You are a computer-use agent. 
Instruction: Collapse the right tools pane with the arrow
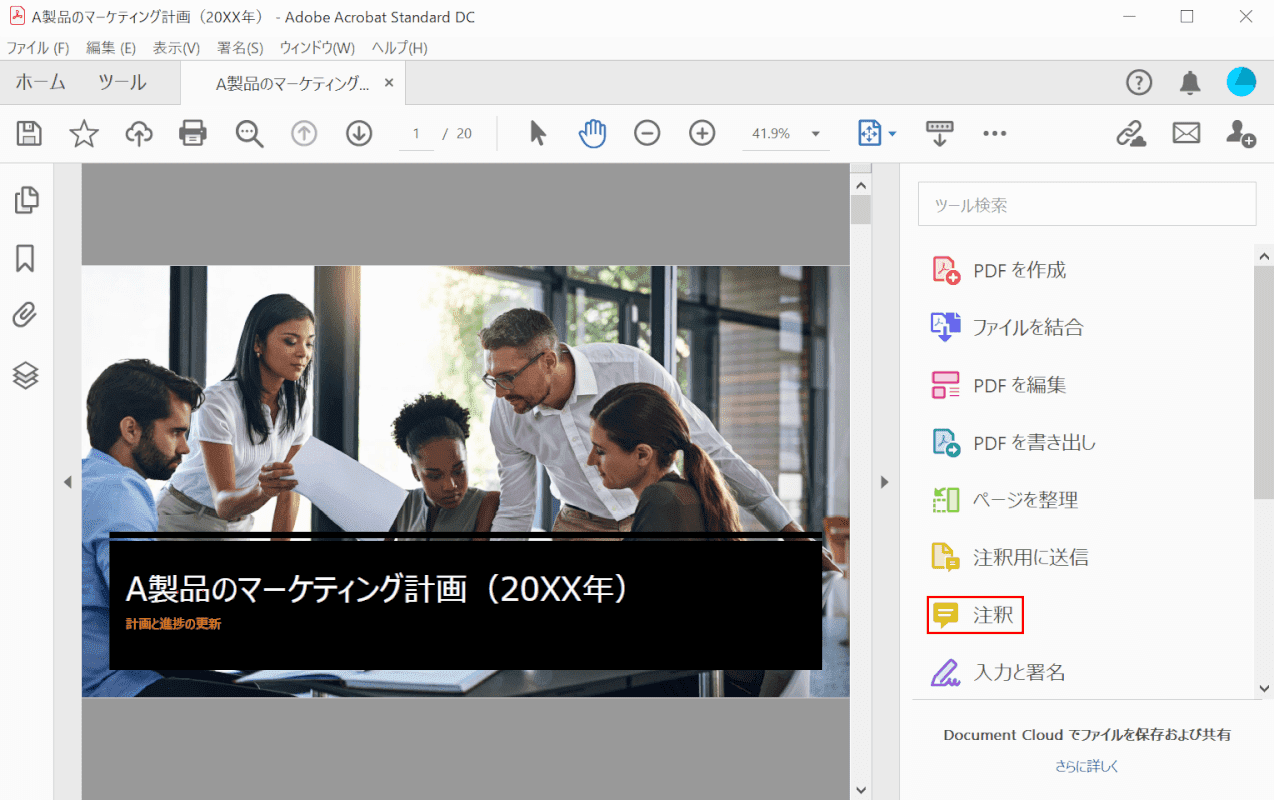884,482
